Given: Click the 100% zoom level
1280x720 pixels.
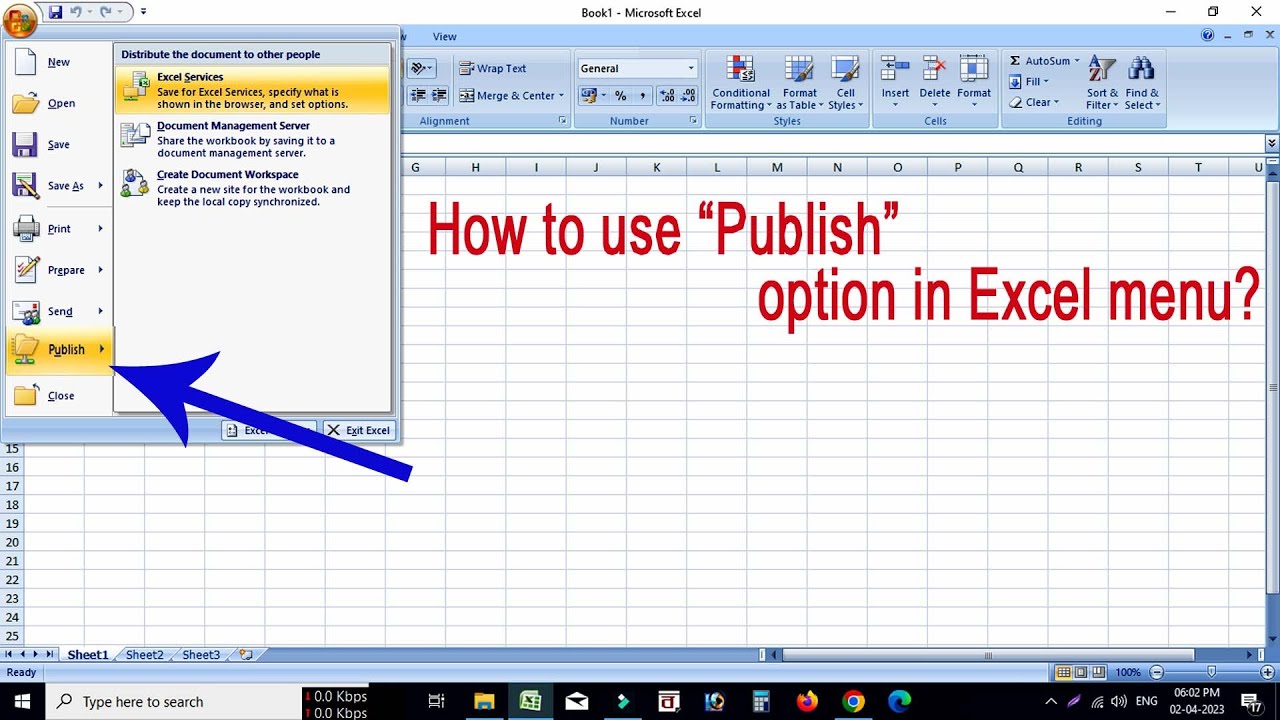Looking at the screenshot, I should [1128, 672].
